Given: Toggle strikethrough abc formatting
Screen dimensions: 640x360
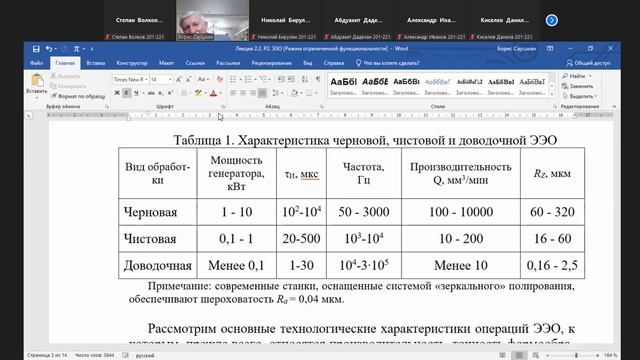Looking at the screenshot, I should (x=151, y=93).
